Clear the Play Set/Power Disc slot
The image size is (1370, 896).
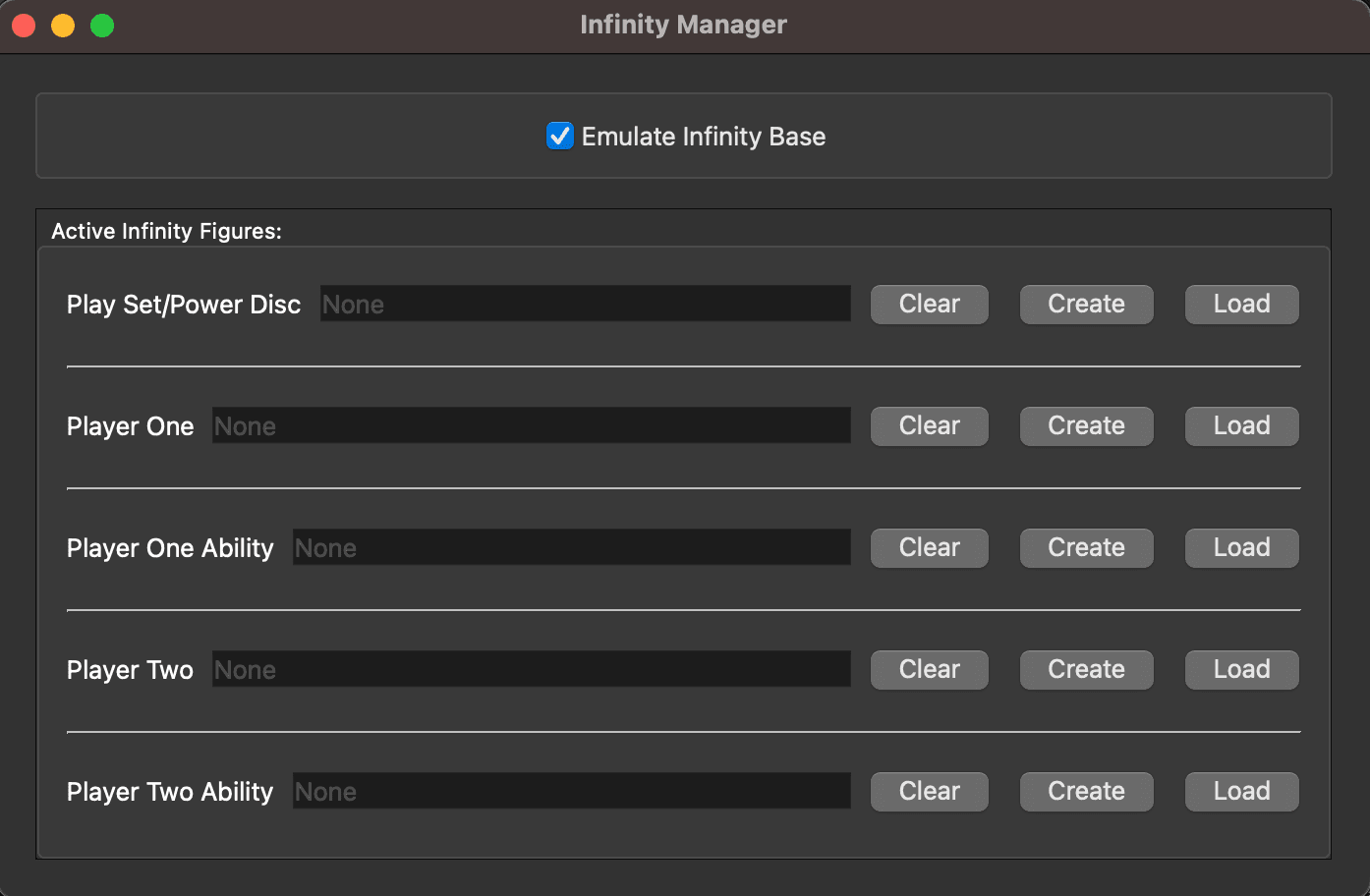coord(930,305)
